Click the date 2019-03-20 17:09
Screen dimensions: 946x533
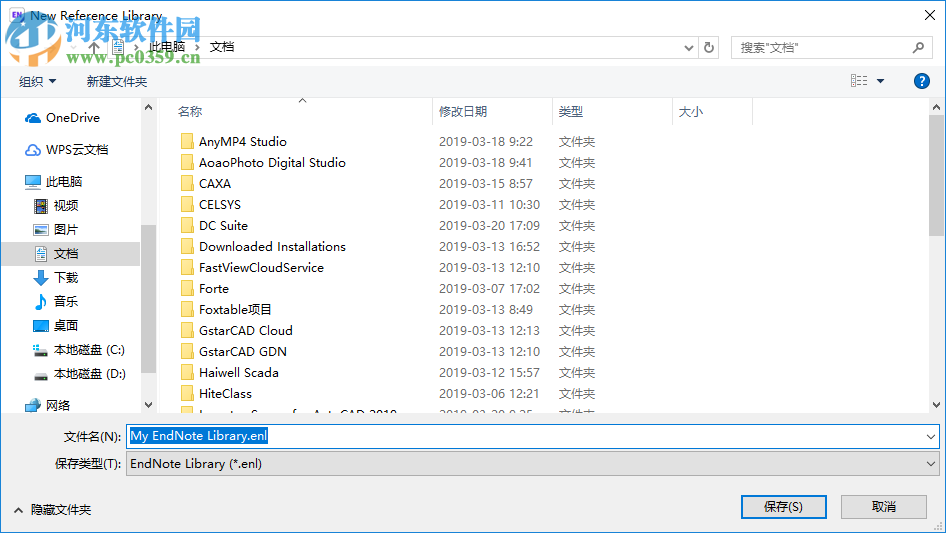point(489,226)
